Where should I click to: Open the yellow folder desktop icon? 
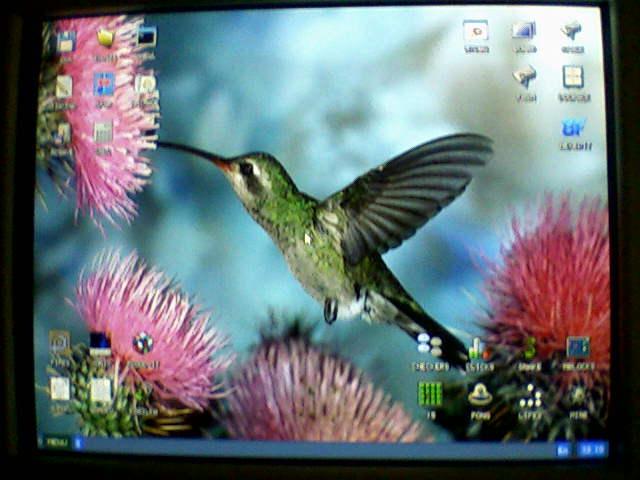click(x=106, y=39)
